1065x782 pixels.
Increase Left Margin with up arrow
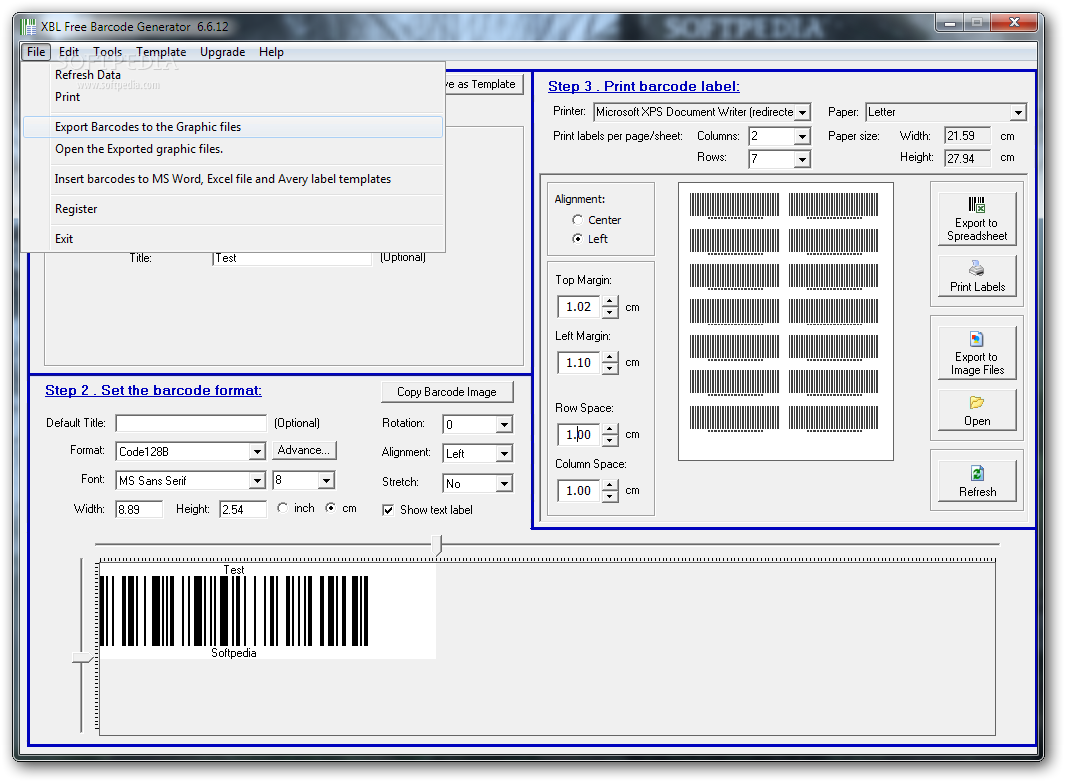[610, 357]
